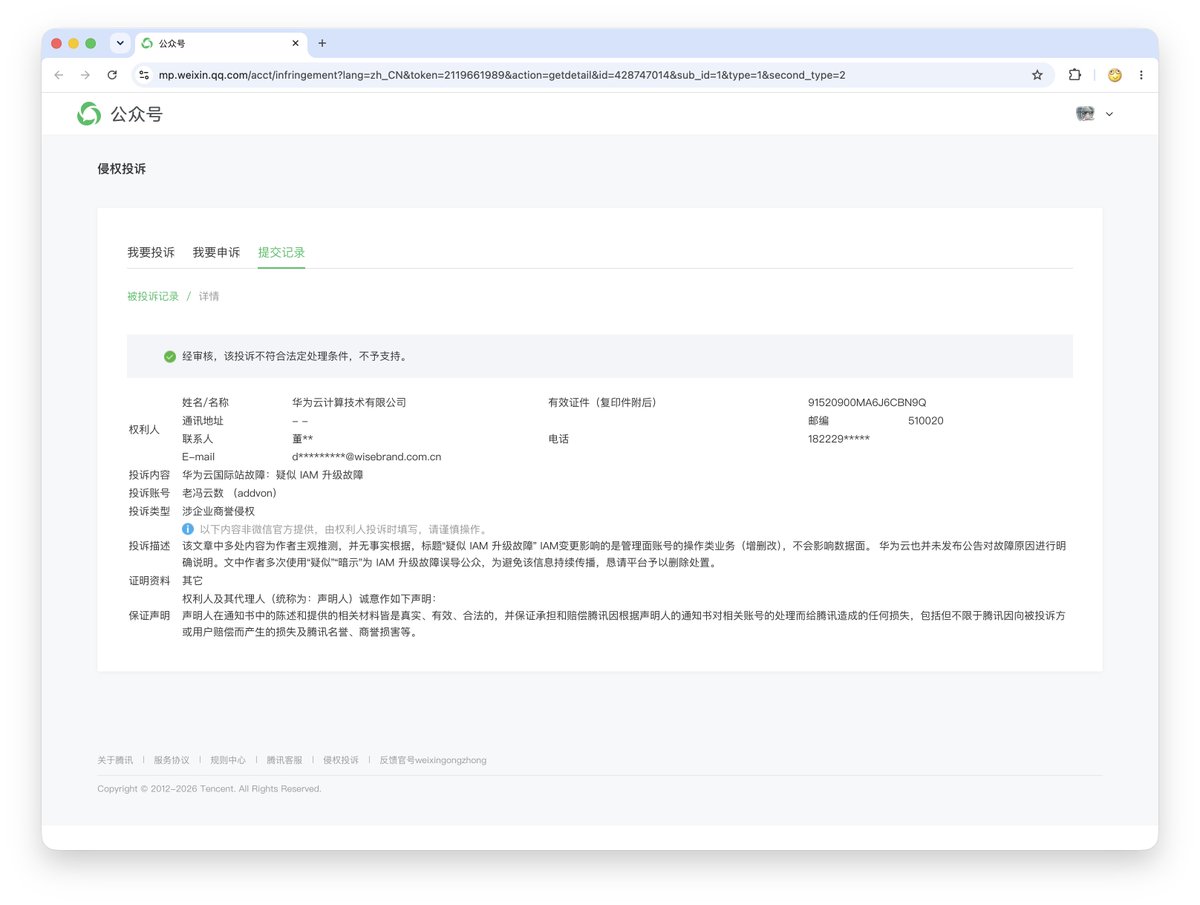Open the Chrome profile avatar
The height and width of the screenshot is (905, 1200).
point(1114,75)
